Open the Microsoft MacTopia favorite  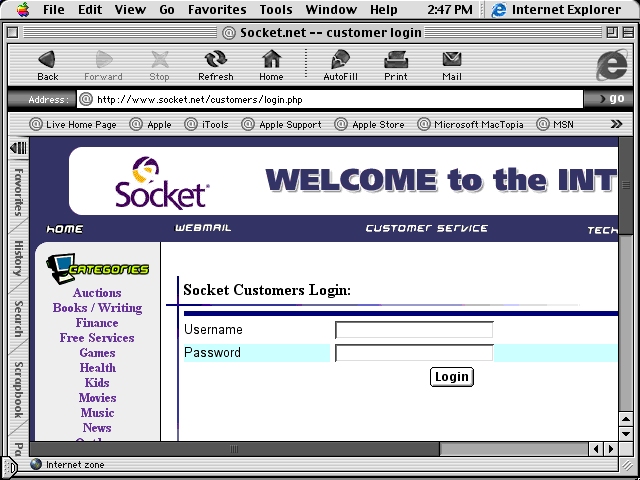click(471, 124)
